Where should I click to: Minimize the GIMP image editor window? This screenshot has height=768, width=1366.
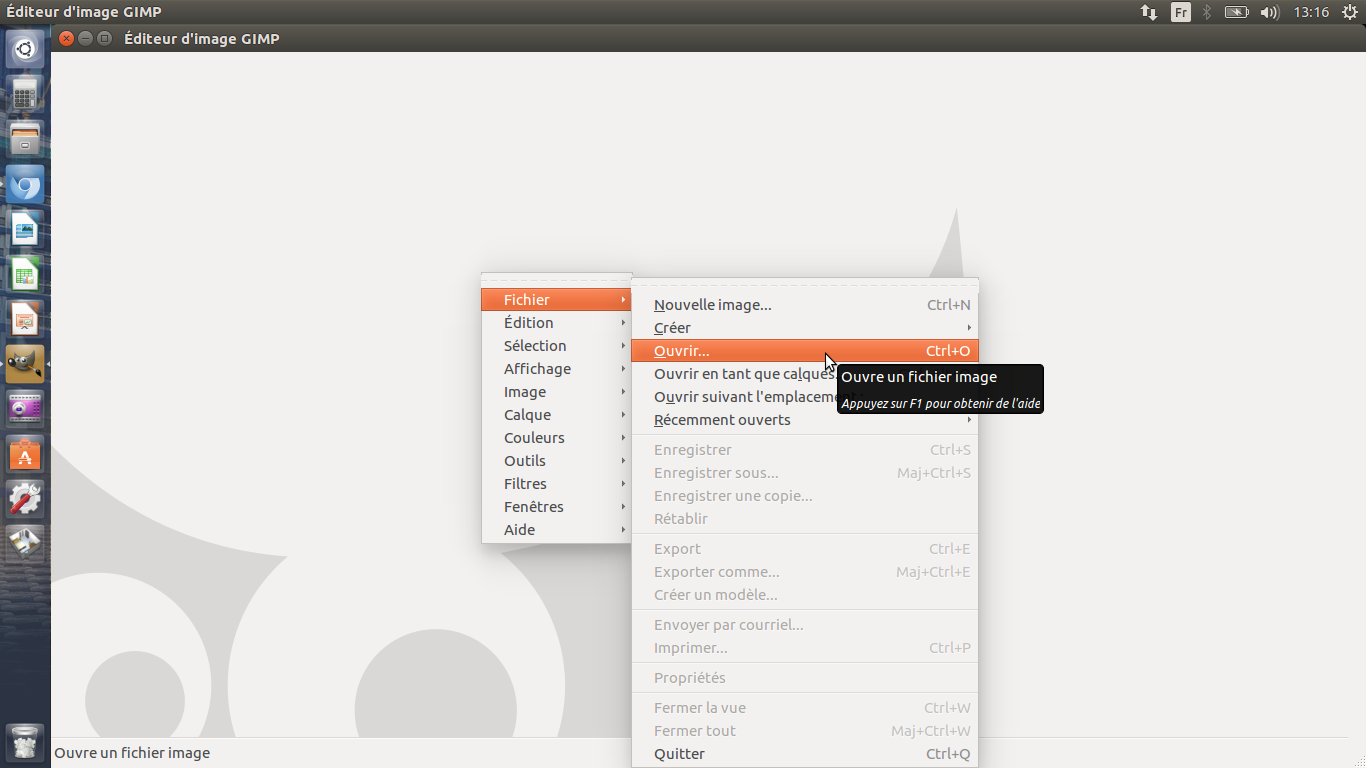click(86, 39)
